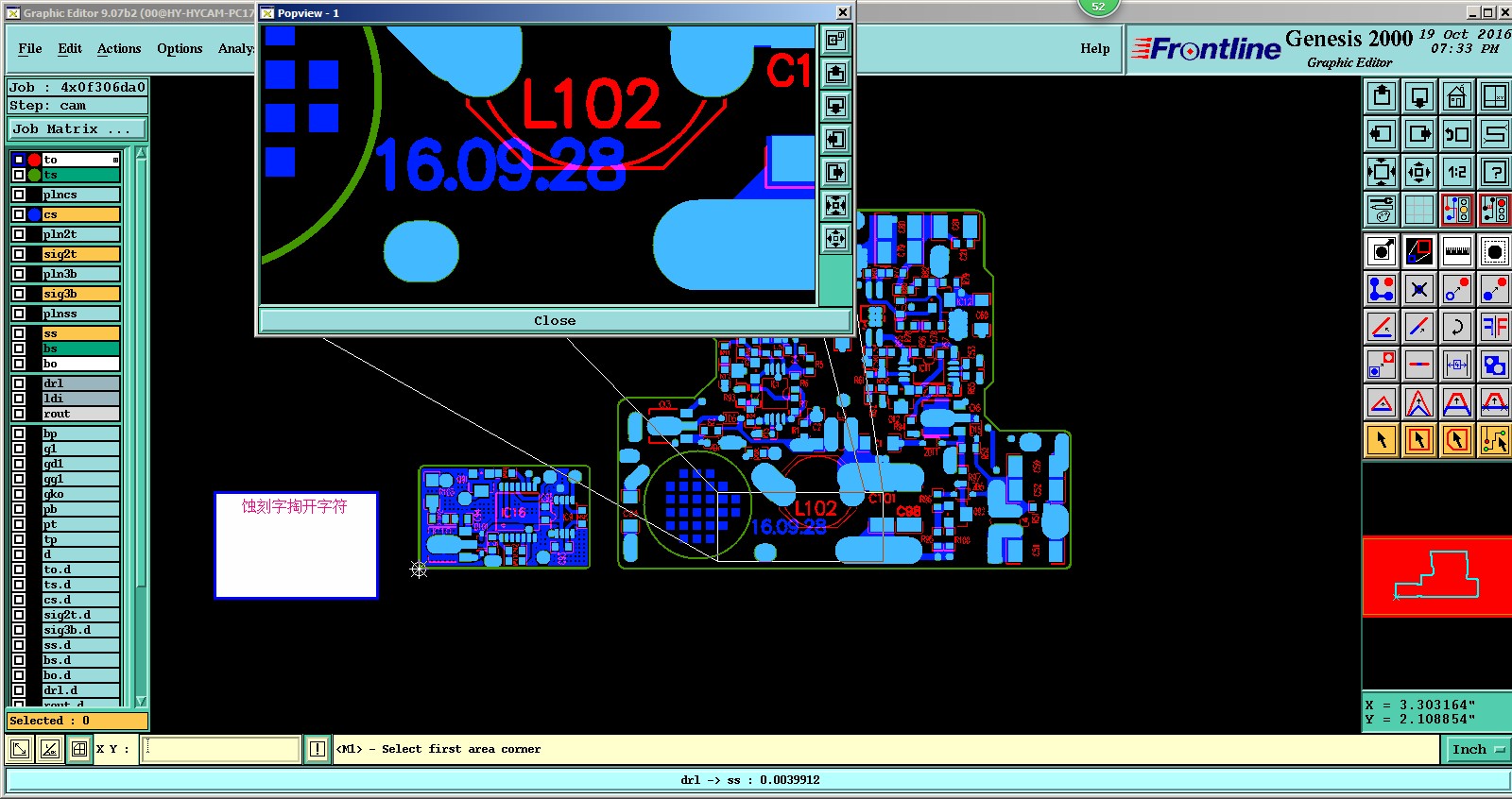Image resolution: width=1512 pixels, height=799 pixels.
Task: Select the plain arrow pointer select tool
Action: (1382, 440)
